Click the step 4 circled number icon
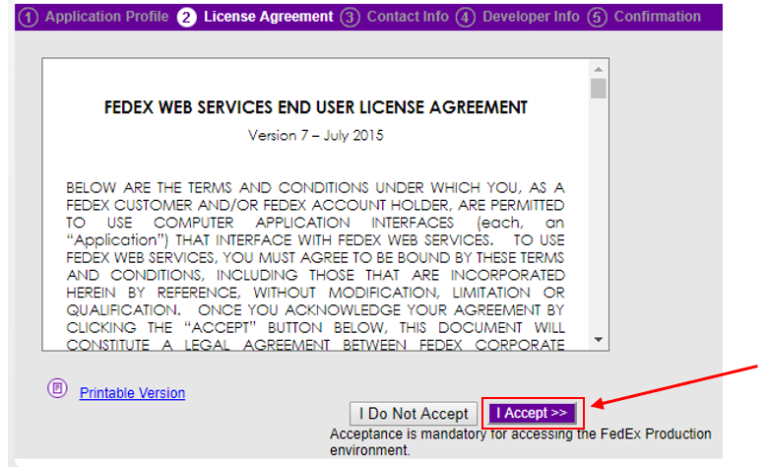This screenshot has height=467, width=768. click(466, 18)
